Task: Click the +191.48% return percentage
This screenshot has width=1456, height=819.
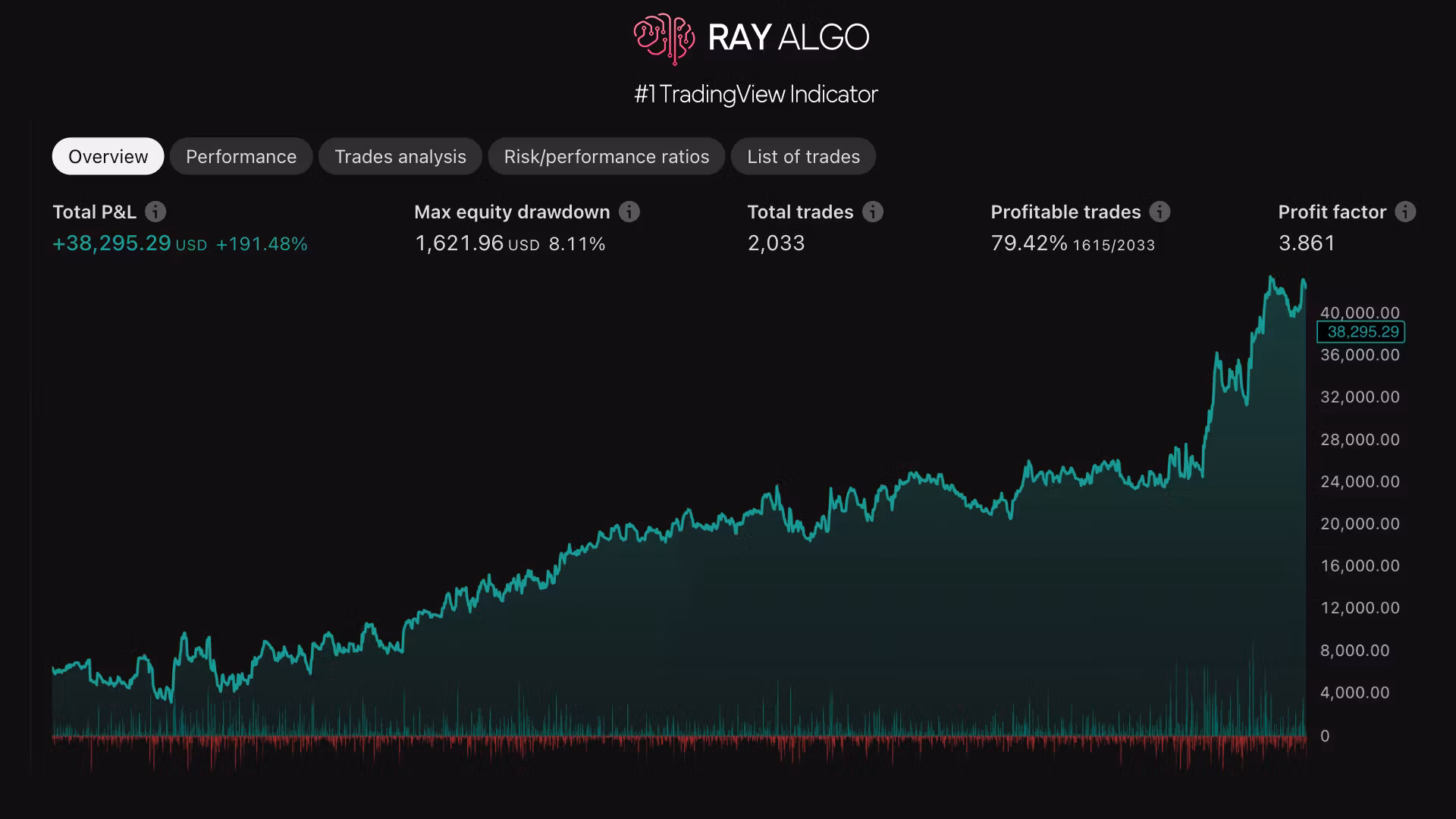Action: (262, 244)
